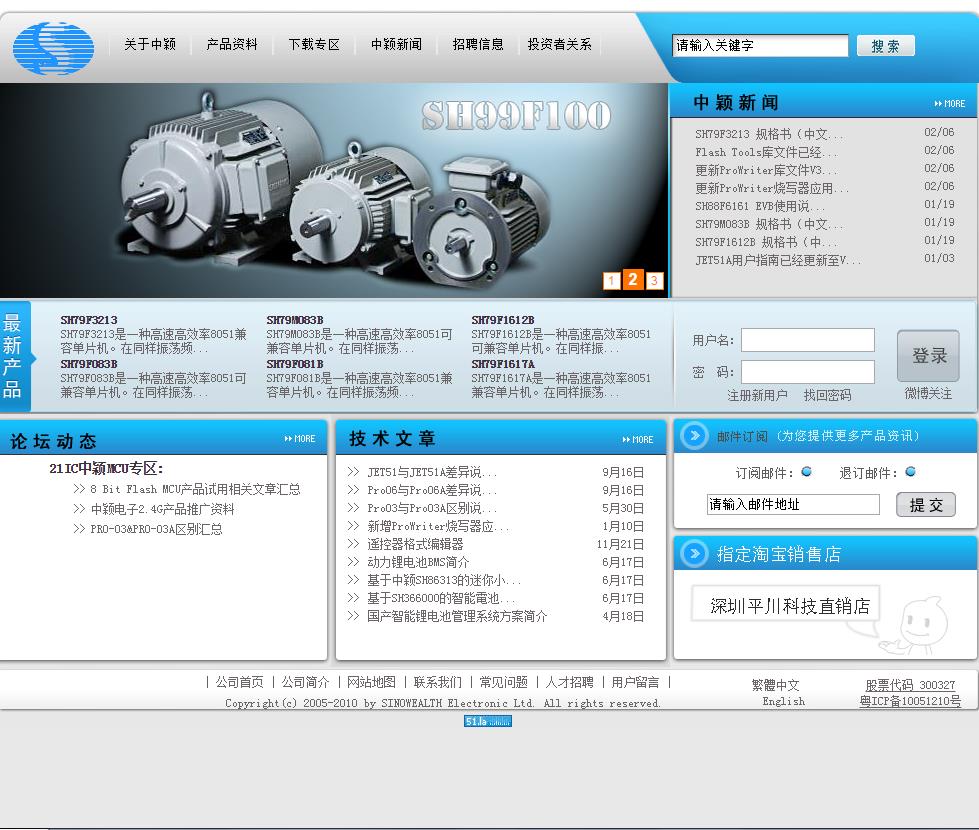
Task: Select the 订阅邮件 radio button
Action: click(807, 472)
